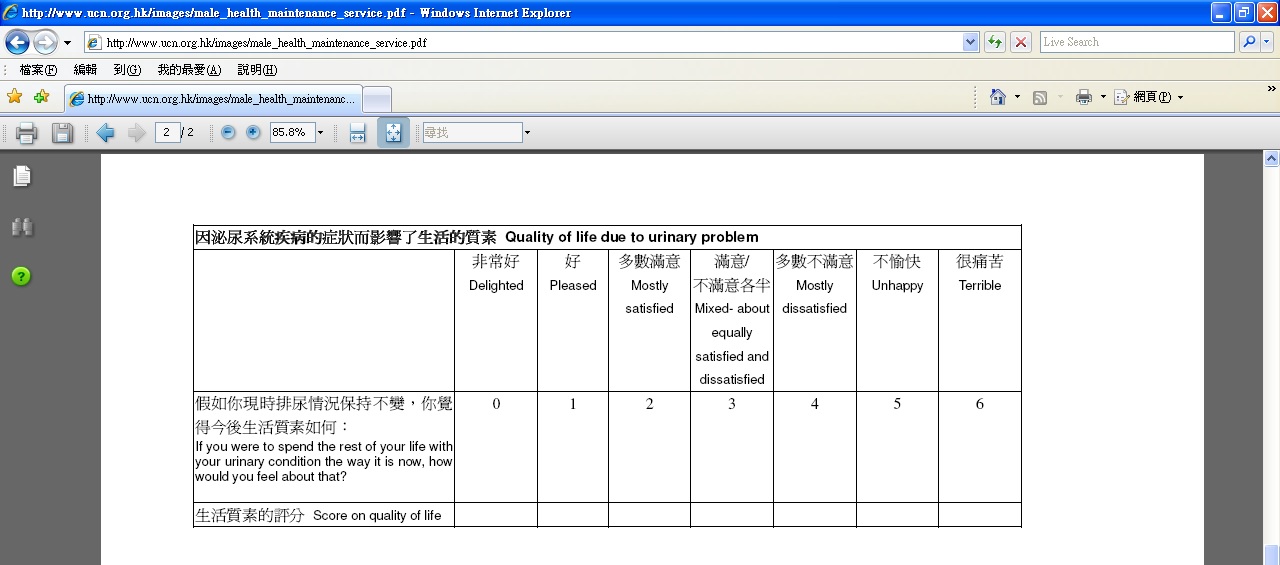Open the green help question icon
This screenshot has height=565, width=1280.
21,276
